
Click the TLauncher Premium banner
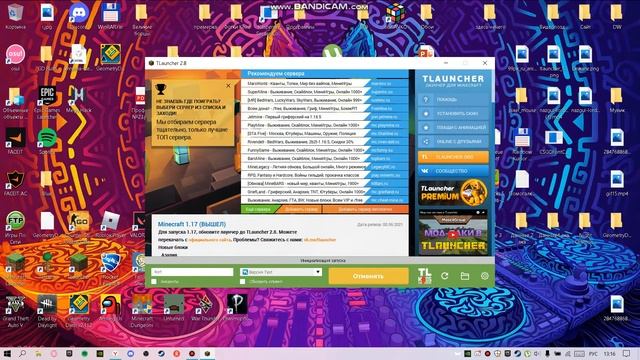[453, 193]
